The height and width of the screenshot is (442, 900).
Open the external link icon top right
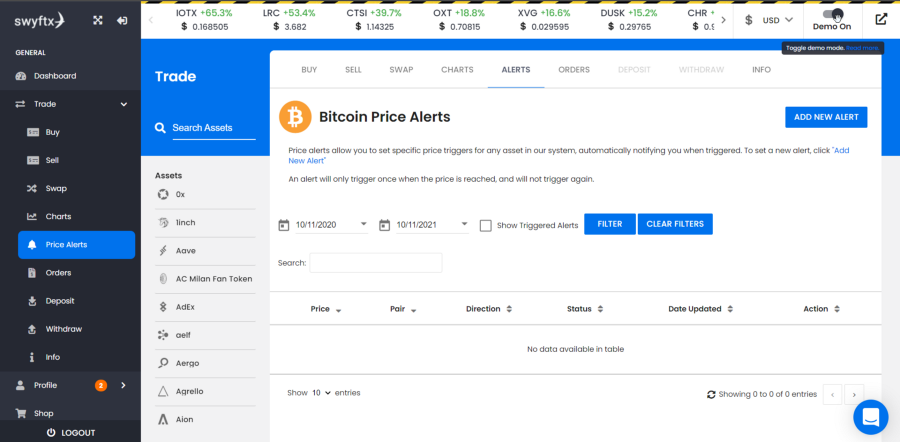881,20
